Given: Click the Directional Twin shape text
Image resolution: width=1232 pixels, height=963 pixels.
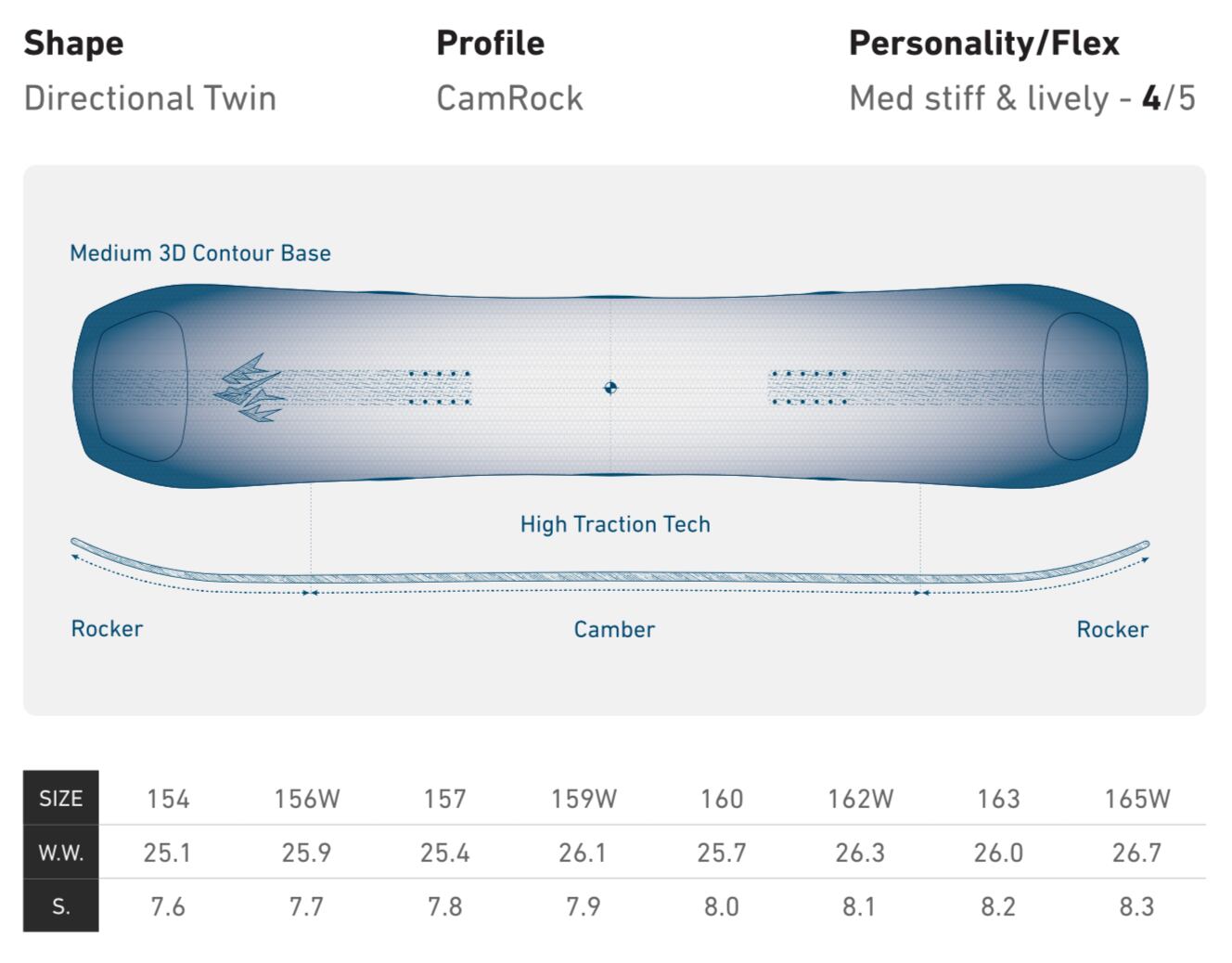Looking at the screenshot, I should pos(150,98).
